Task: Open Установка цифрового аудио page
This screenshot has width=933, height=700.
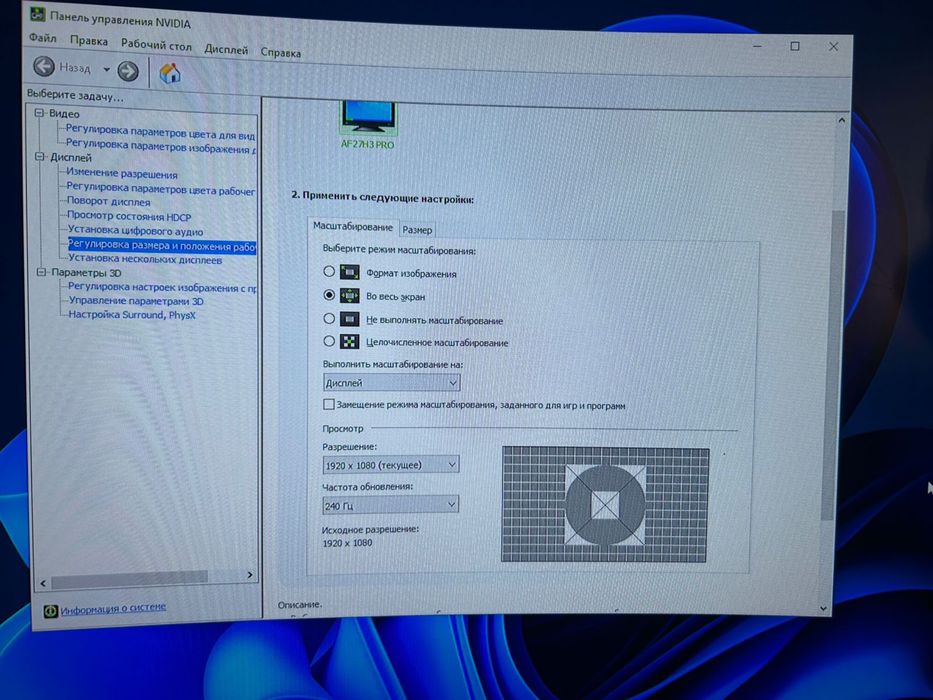Action: tap(135, 230)
